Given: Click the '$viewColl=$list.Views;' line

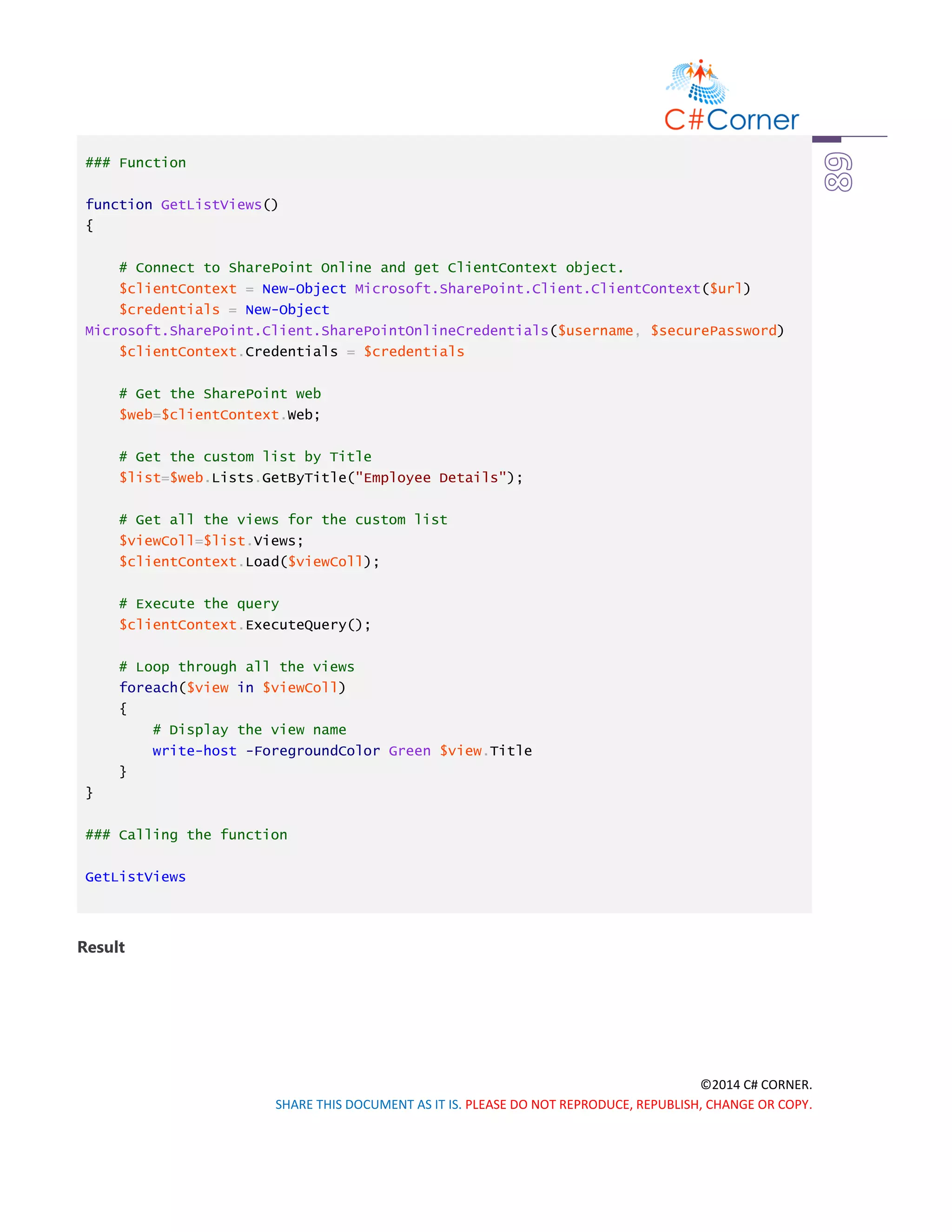Looking at the screenshot, I should point(212,541).
